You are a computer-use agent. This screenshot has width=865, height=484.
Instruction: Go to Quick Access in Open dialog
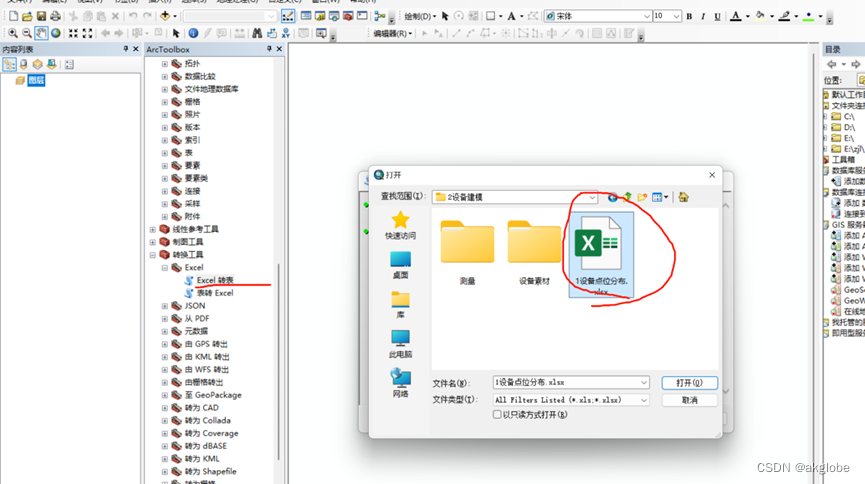[x=400, y=225]
